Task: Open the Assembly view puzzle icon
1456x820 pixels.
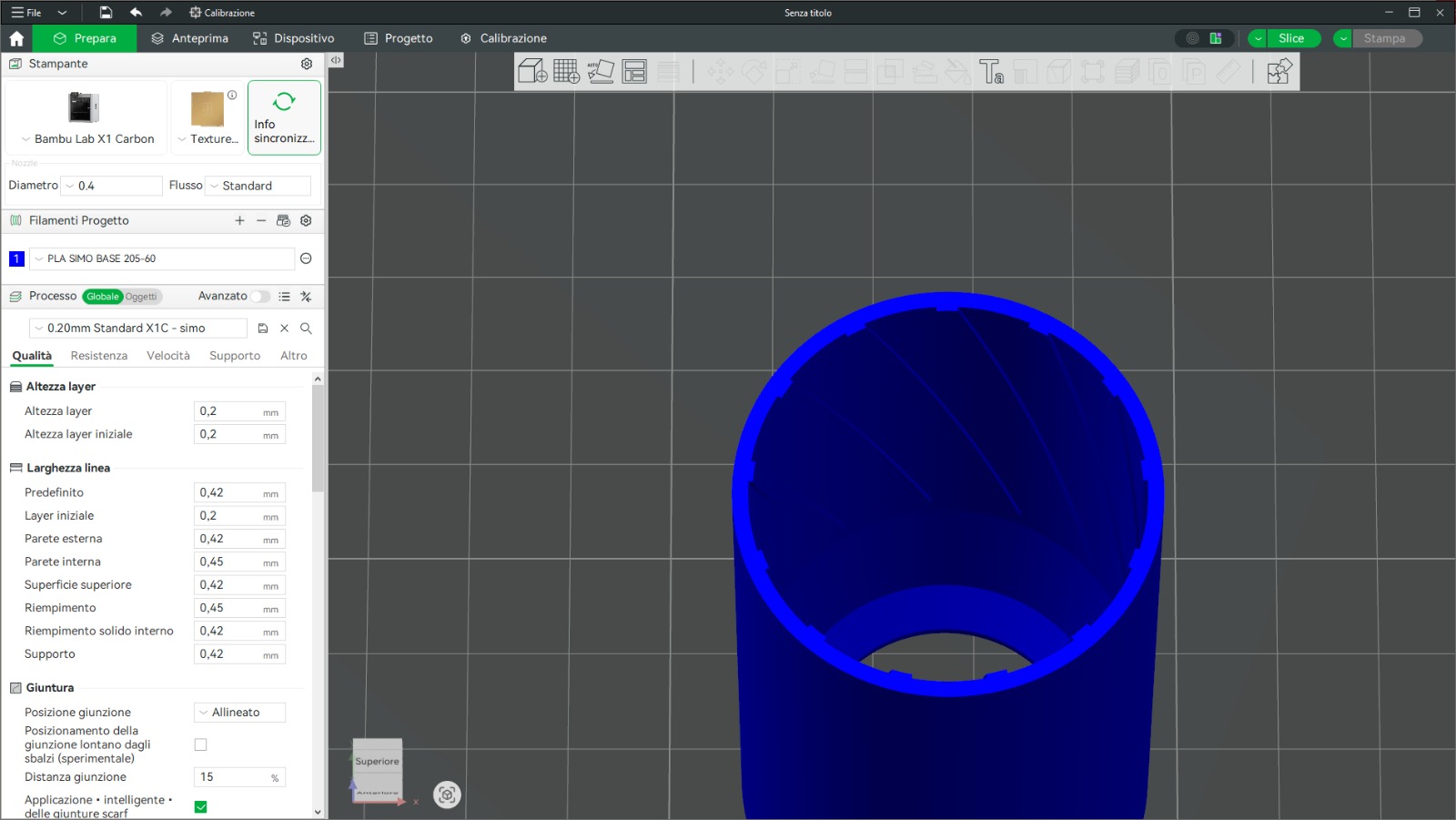Action: pos(1279,71)
